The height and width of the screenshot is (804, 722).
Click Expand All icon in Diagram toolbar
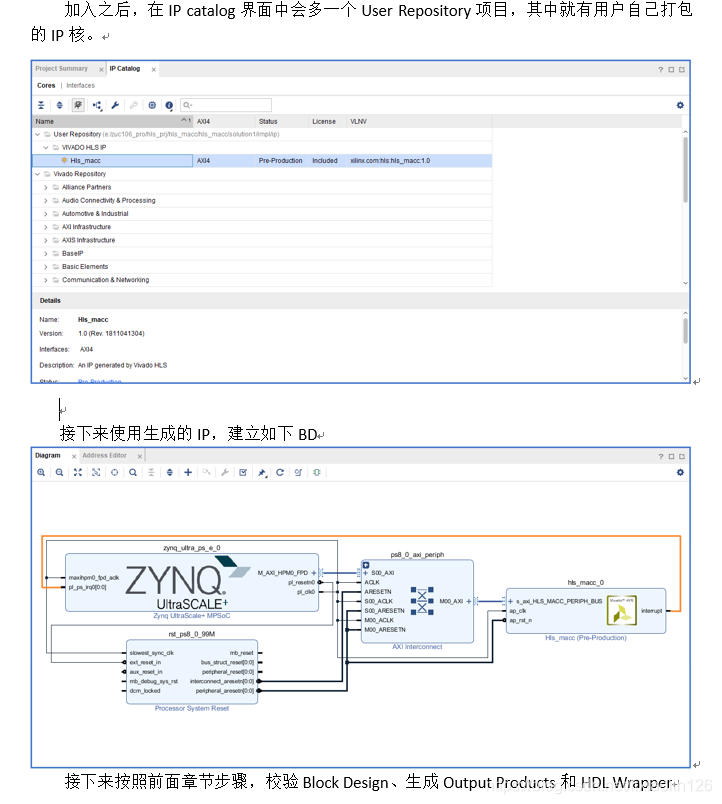click(x=170, y=473)
